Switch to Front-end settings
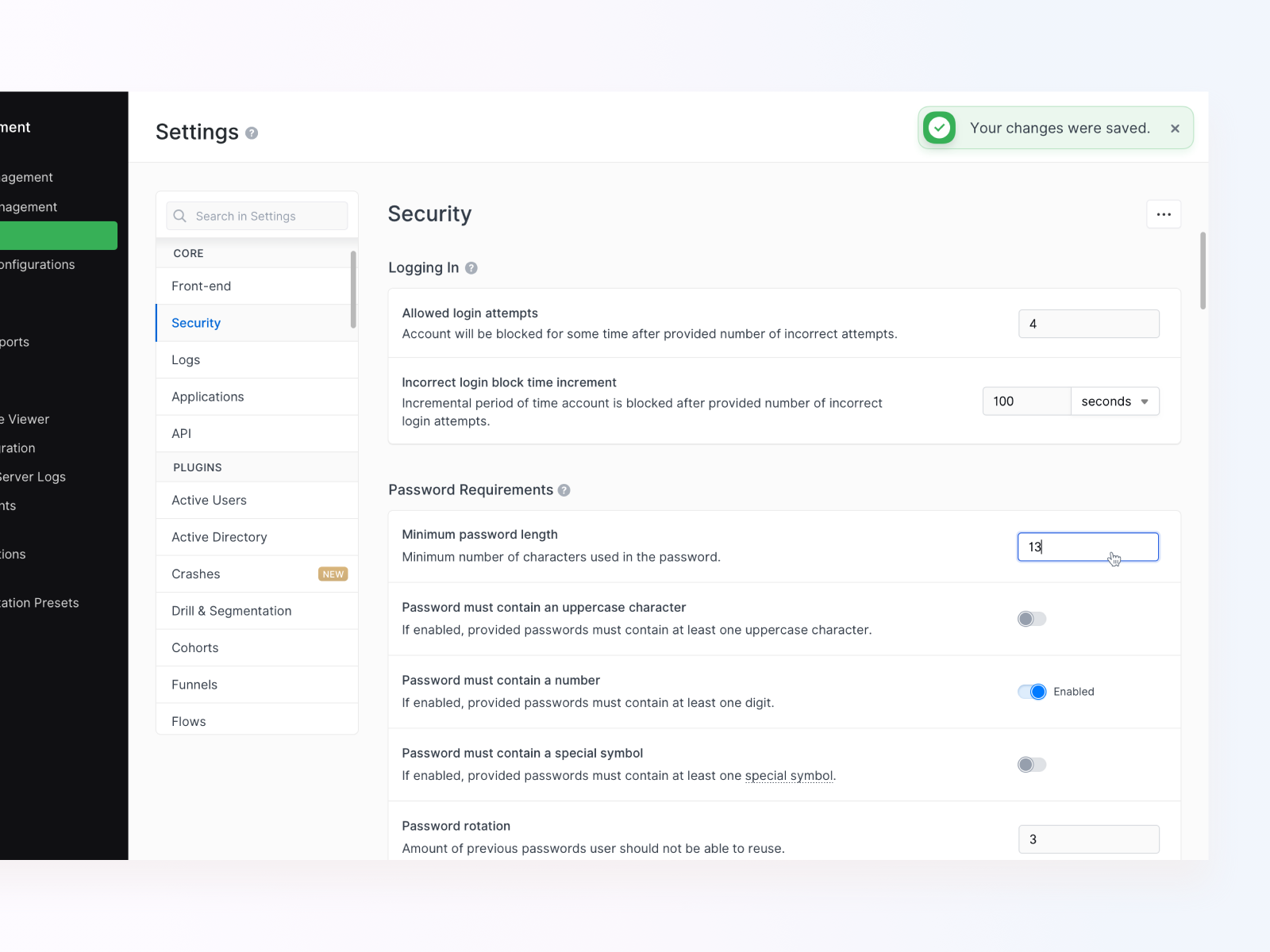This screenshot has height=952, width=1270. (201, 286)
